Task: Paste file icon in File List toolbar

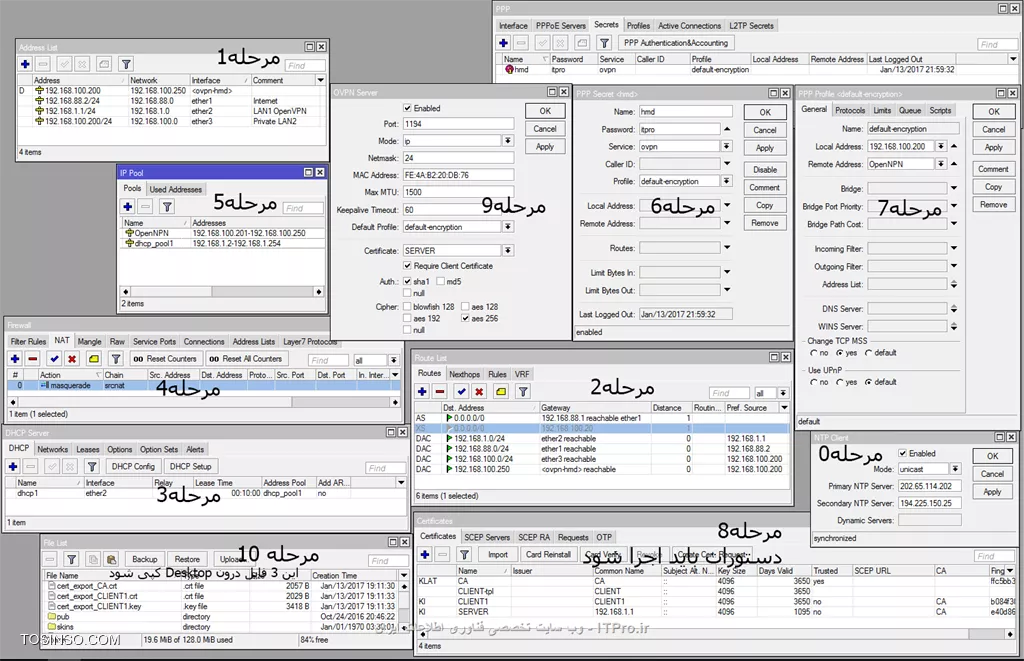Action: coord(112,559)
